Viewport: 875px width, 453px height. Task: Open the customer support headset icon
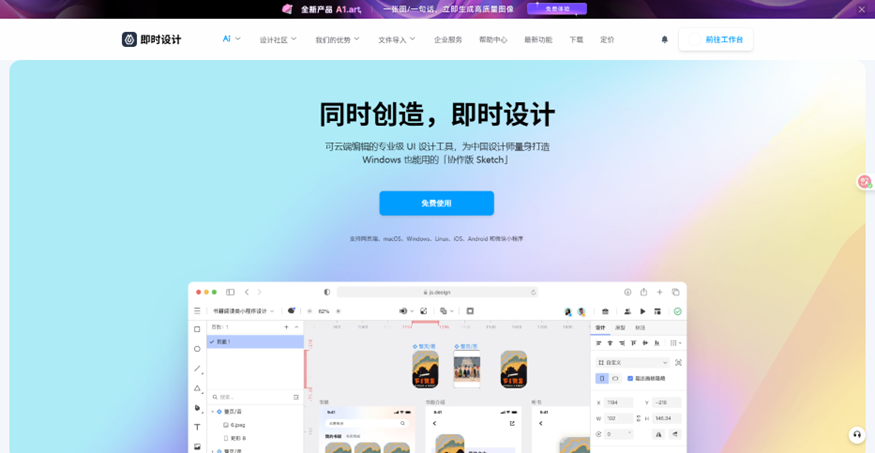pos(857,435)
